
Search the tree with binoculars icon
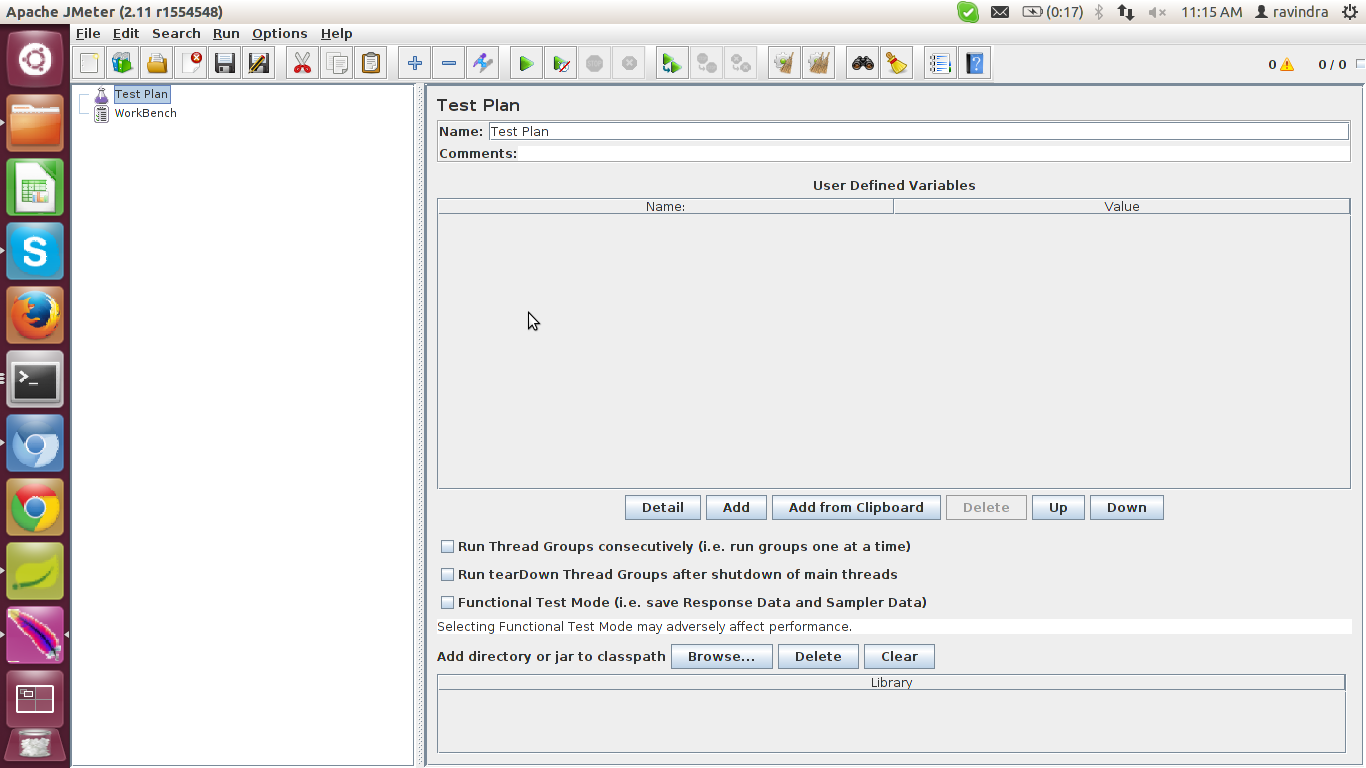click(x=862, y=64)
